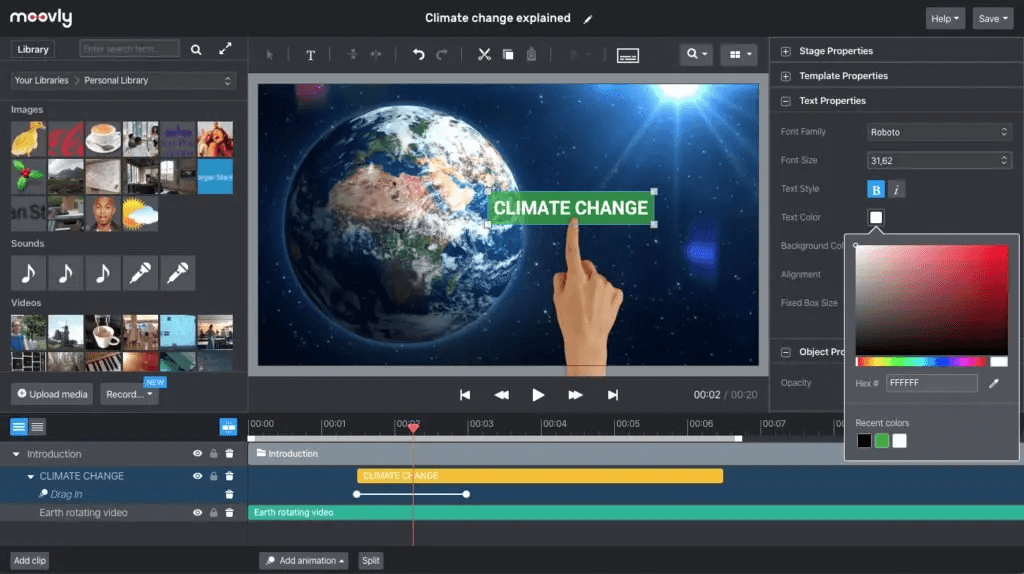This screenshot has width=1024, height=574.
Task: Skip to the start of video
Action: pyautogui.click(x=465, y=395)
